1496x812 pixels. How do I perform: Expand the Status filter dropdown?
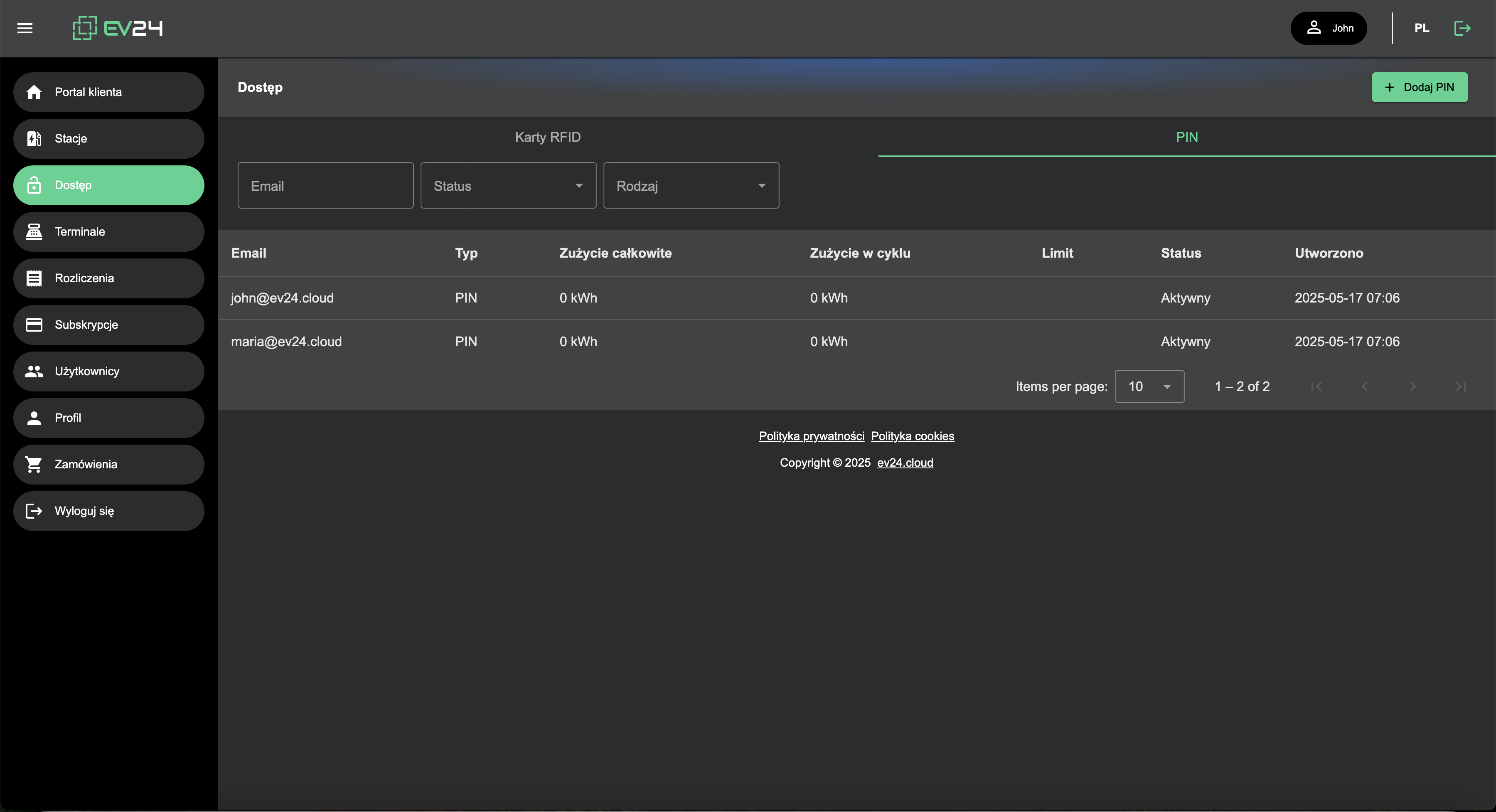tap(508, 186)
